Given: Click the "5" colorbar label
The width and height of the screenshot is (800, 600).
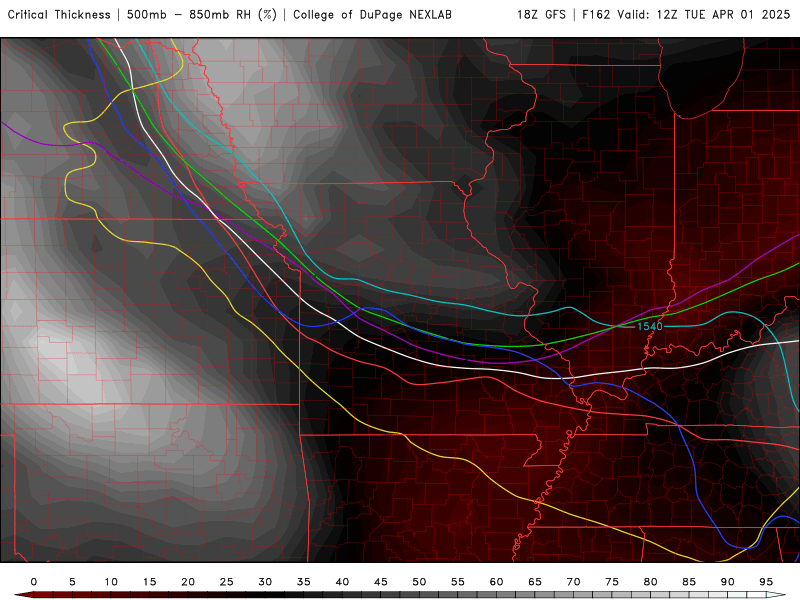Looking at the screenshot, I should click(72, 582).
